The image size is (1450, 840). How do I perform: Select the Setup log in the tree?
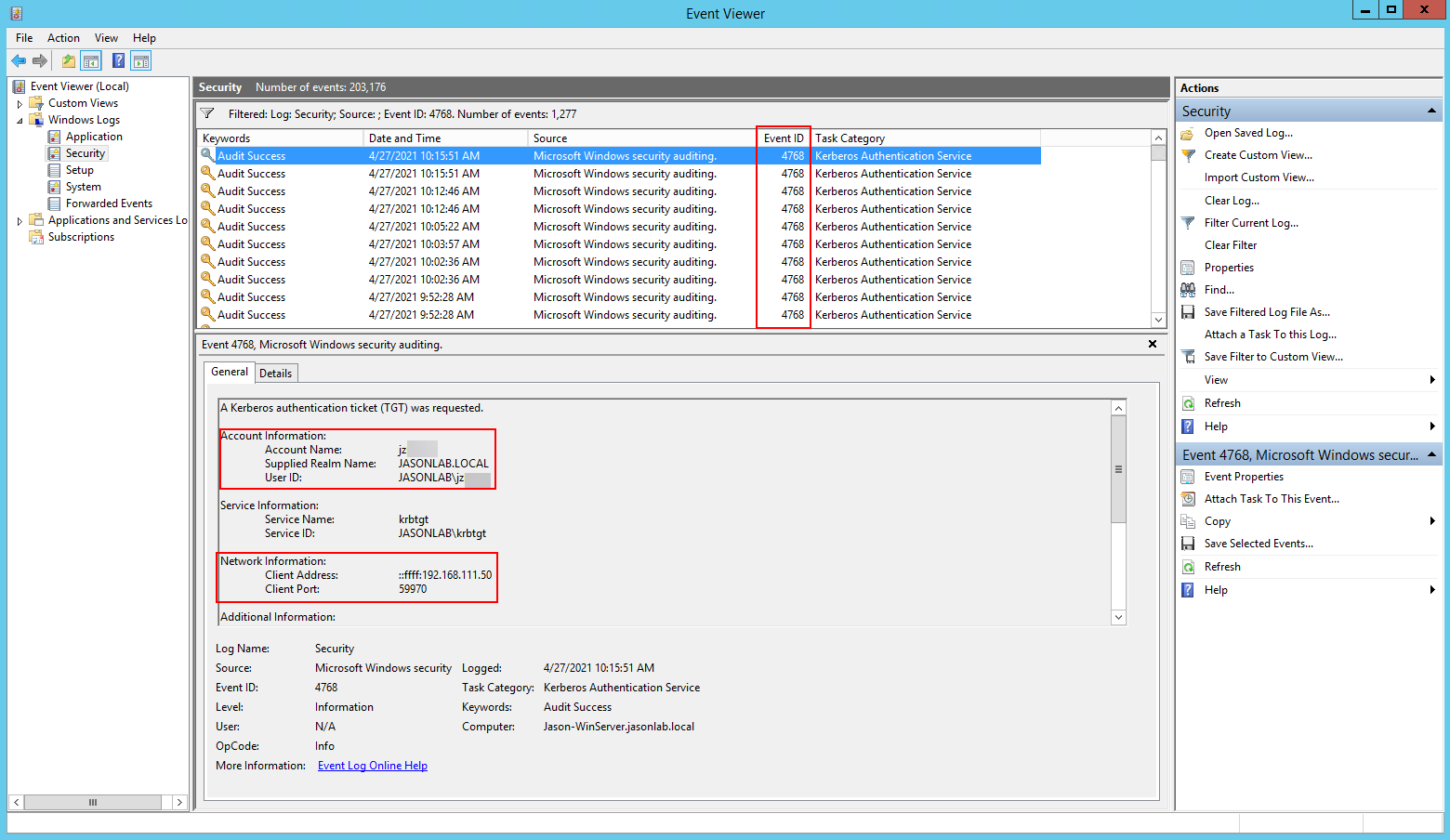pyautogui.click(x=79, y=169)
